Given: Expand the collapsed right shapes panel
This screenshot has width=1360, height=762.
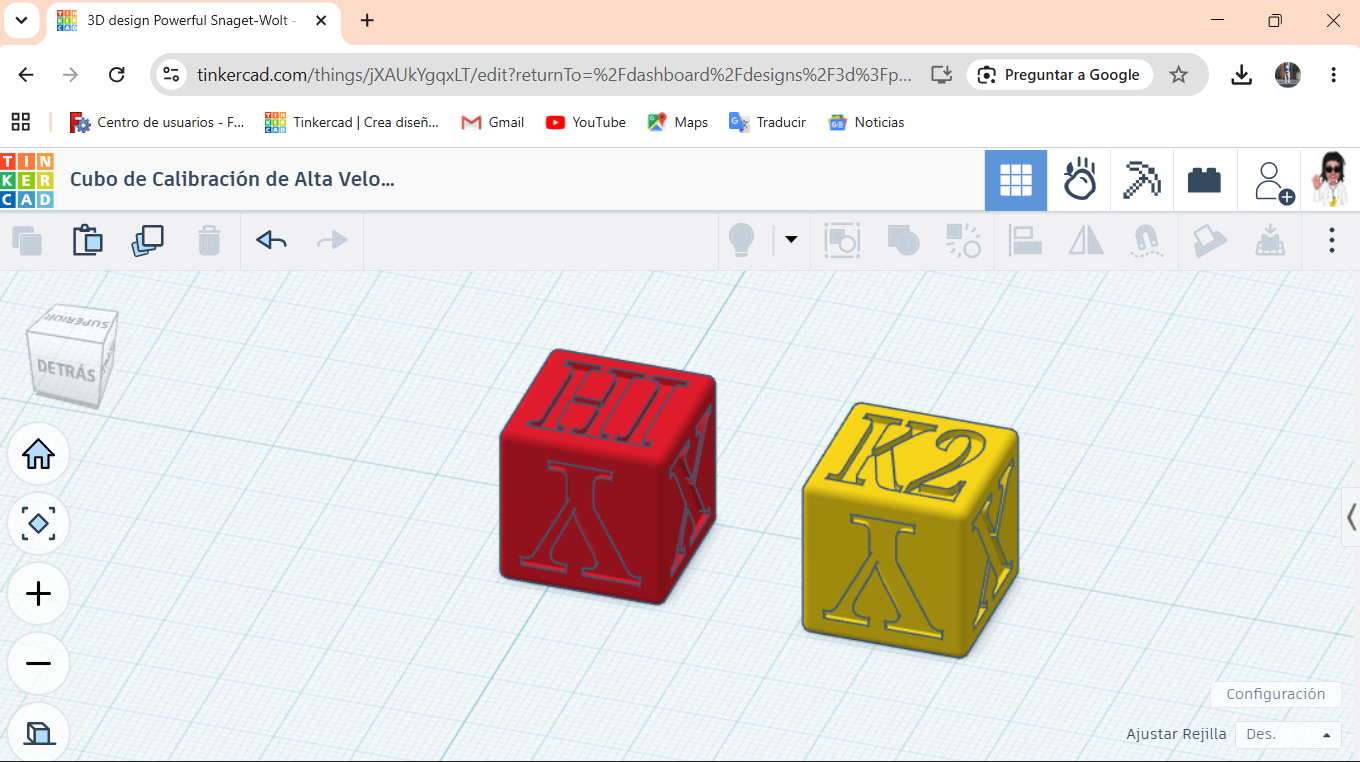Looking at the screenshot, I should point(1351,517).
